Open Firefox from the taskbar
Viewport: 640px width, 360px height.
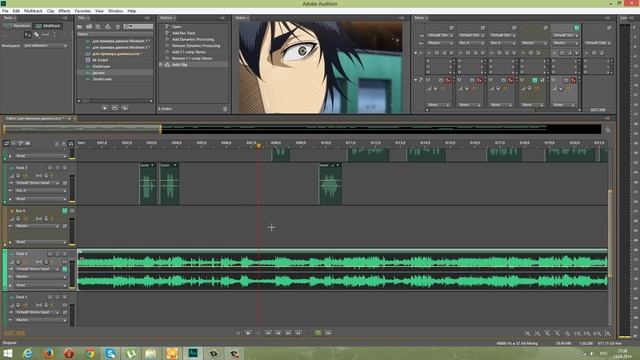click(48, 353)
